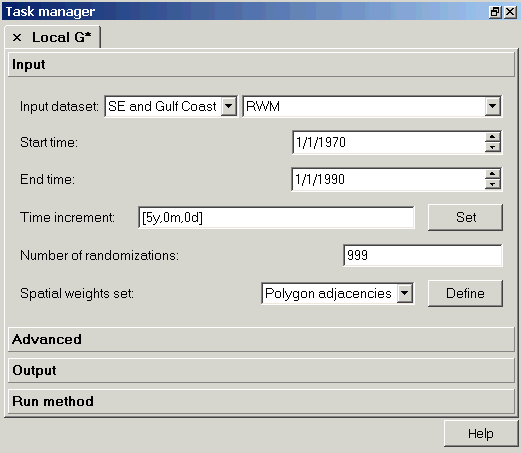
Task: Click the Define button for spatial weights
Action: pos(465,293)
